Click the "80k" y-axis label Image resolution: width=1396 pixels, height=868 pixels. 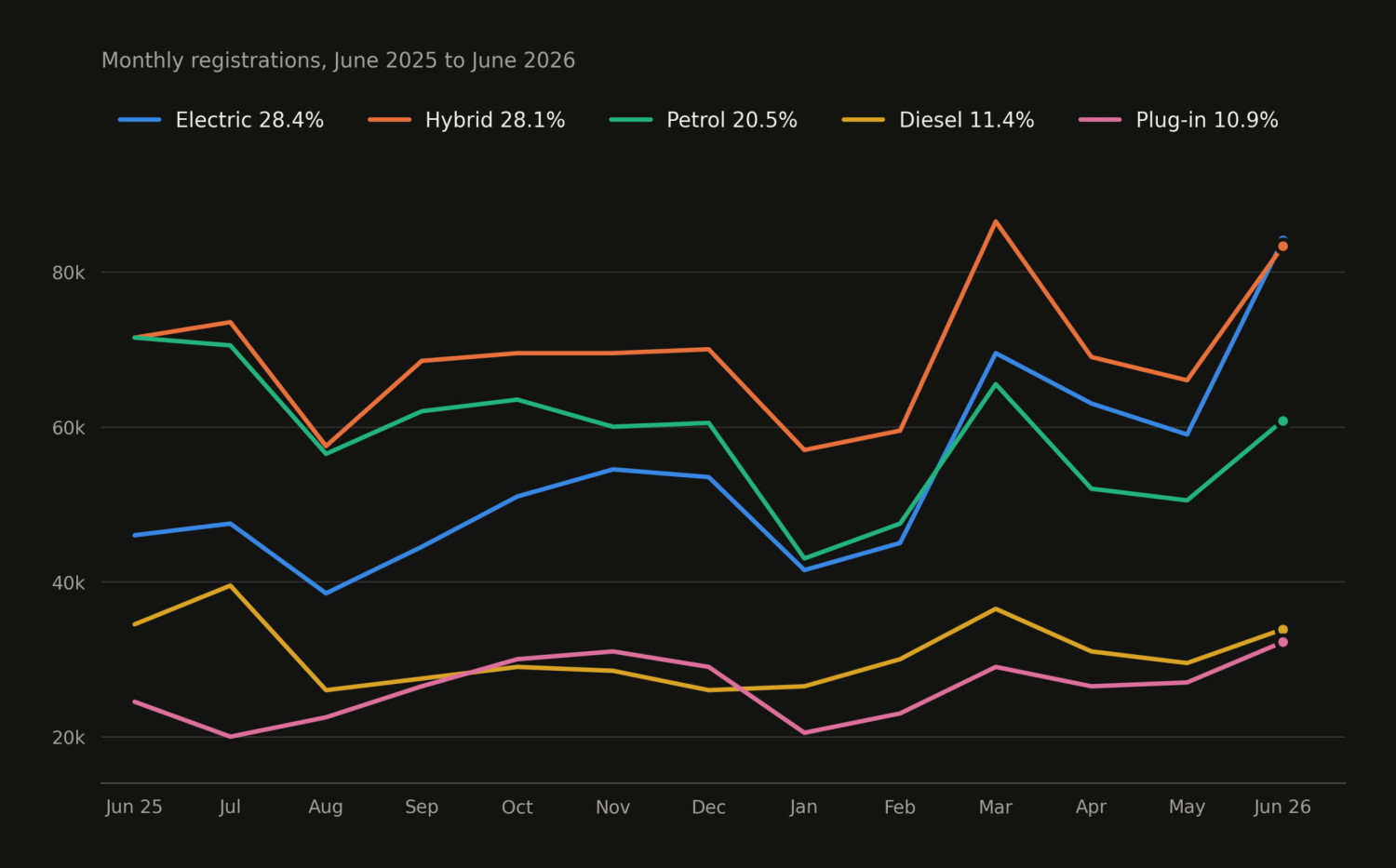[69, 273]
